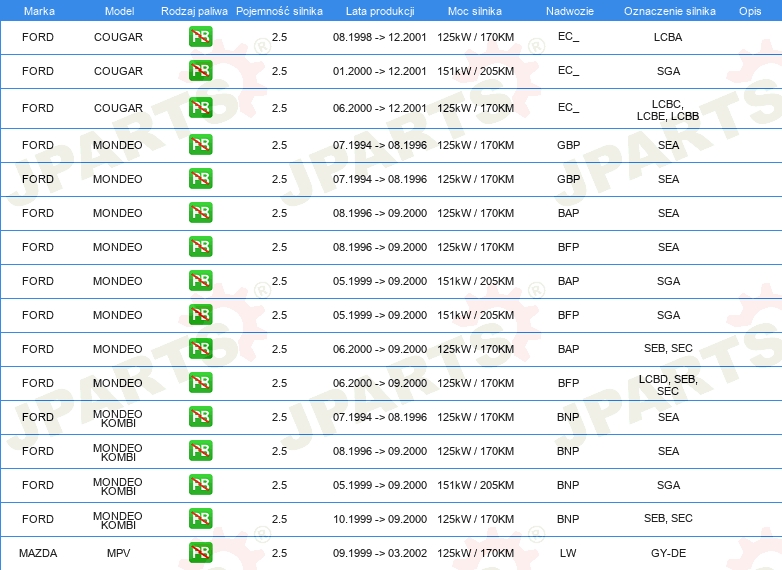This screenshot has height=570, width=782.
Task: Click the fuel icon in the COUGAR SGA row
Action: [x=200, y=70]
